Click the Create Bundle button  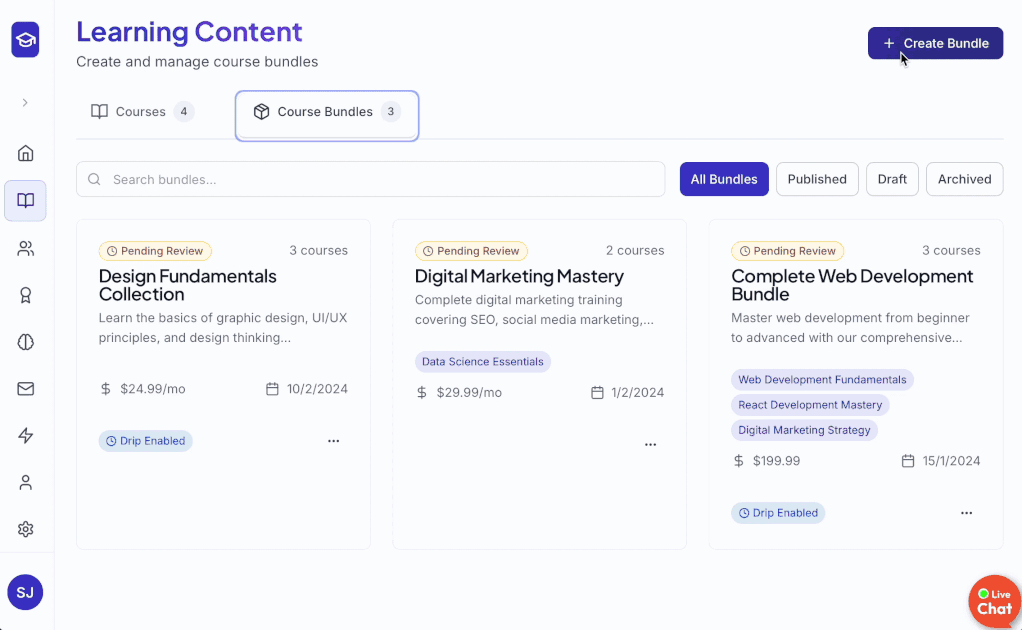(x=935, y=43)
